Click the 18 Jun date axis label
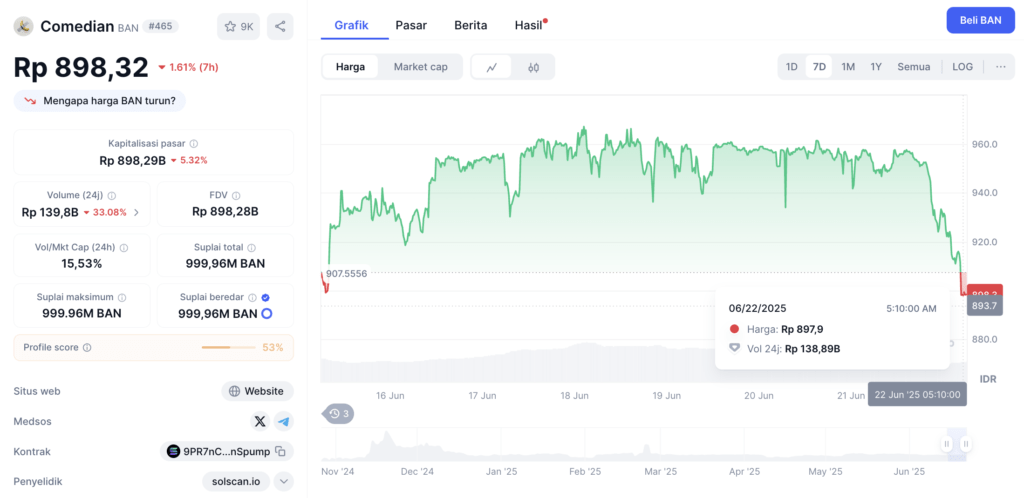Screen dimensions: 1024x498 (x=575, y=396)
